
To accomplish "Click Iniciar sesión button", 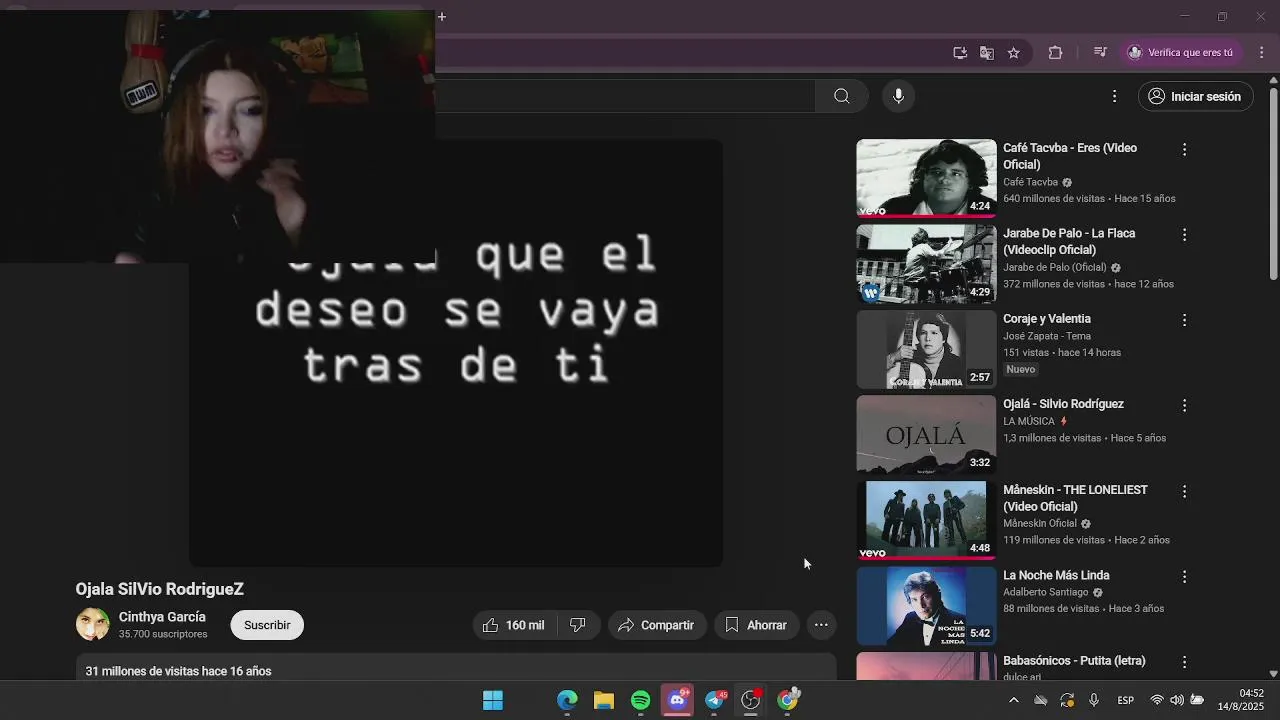I will coord(1195,96).
